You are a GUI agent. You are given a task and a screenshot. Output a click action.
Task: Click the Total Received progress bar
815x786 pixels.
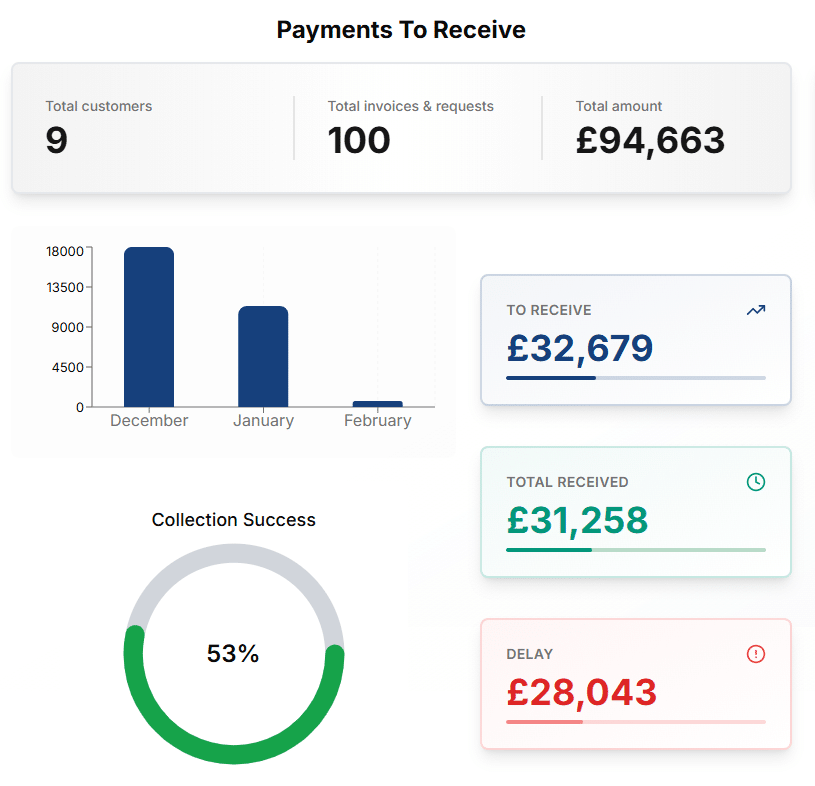[636, 550]
